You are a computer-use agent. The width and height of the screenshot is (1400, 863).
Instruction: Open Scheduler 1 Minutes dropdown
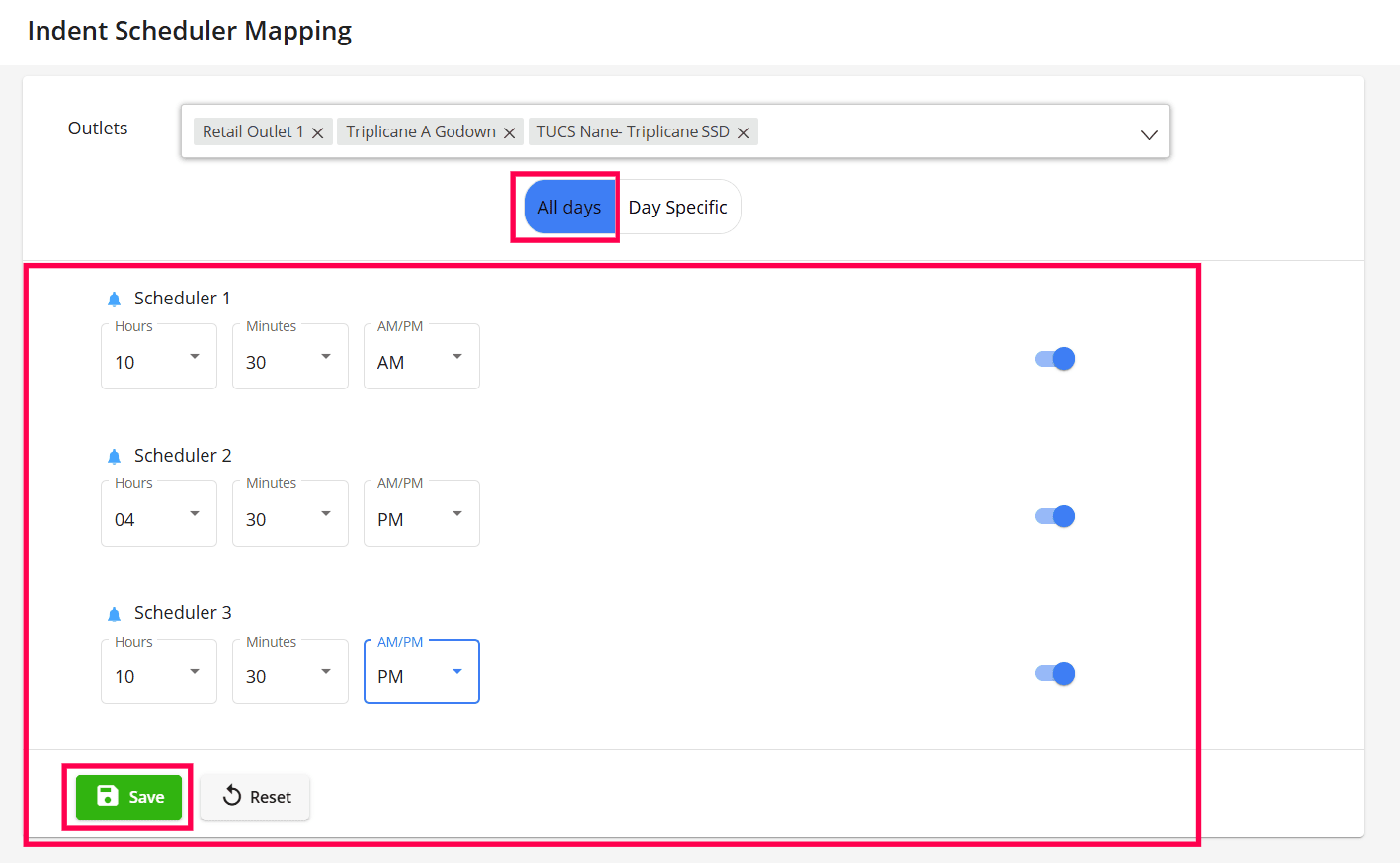click(290, 357)
